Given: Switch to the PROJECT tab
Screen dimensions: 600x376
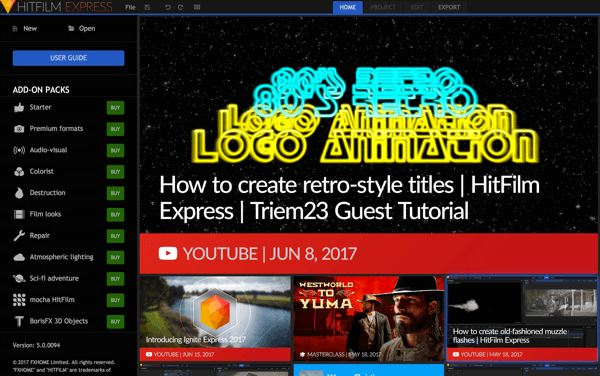Looking at the screenshot, I should pos(383,7).
